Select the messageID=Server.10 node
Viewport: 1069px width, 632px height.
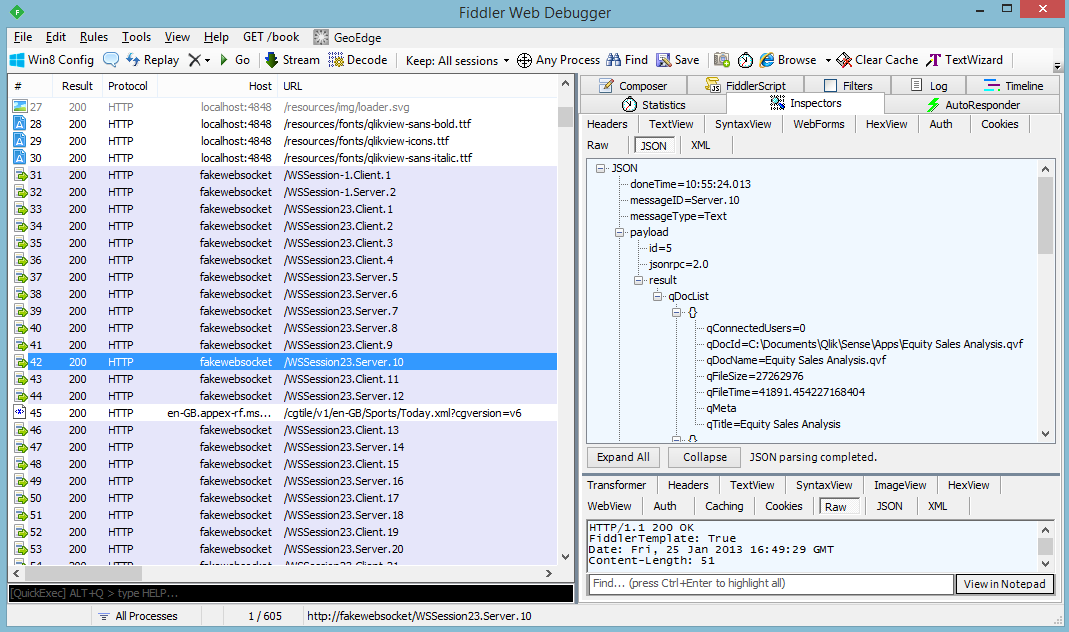tap(684, 200)
